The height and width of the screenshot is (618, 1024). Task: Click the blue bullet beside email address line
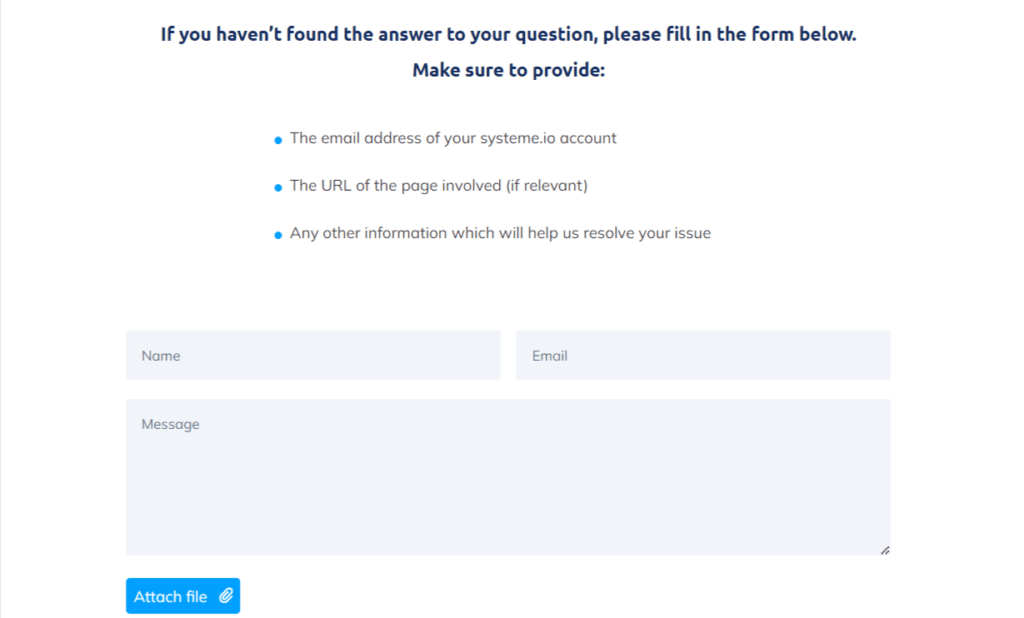tap(278, 140)
